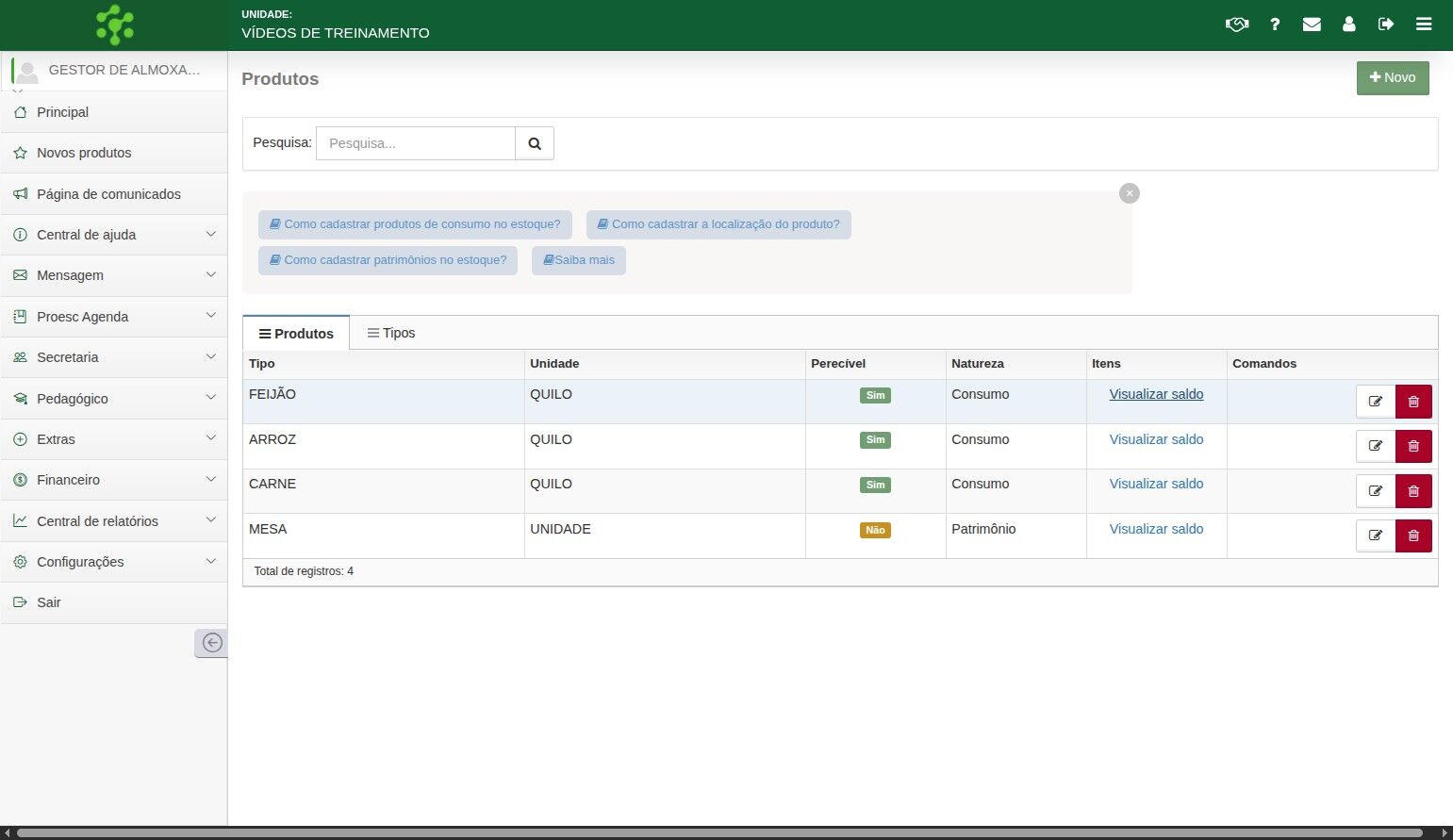The image size is (1453, 840).
Task: Click the handshake icon in top bar
Action: coord(1236,25)
